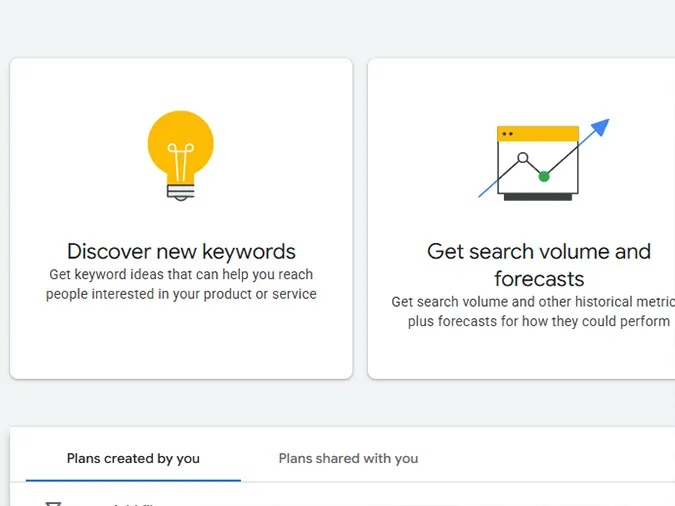Click "people interested in your product or service" line

[x=181, y=295]
